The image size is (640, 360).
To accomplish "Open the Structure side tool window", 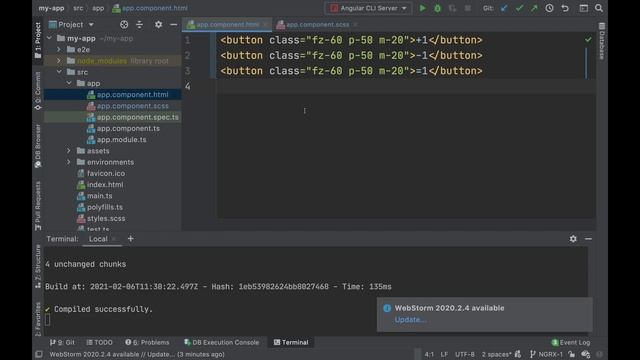I will pos(38,267).
